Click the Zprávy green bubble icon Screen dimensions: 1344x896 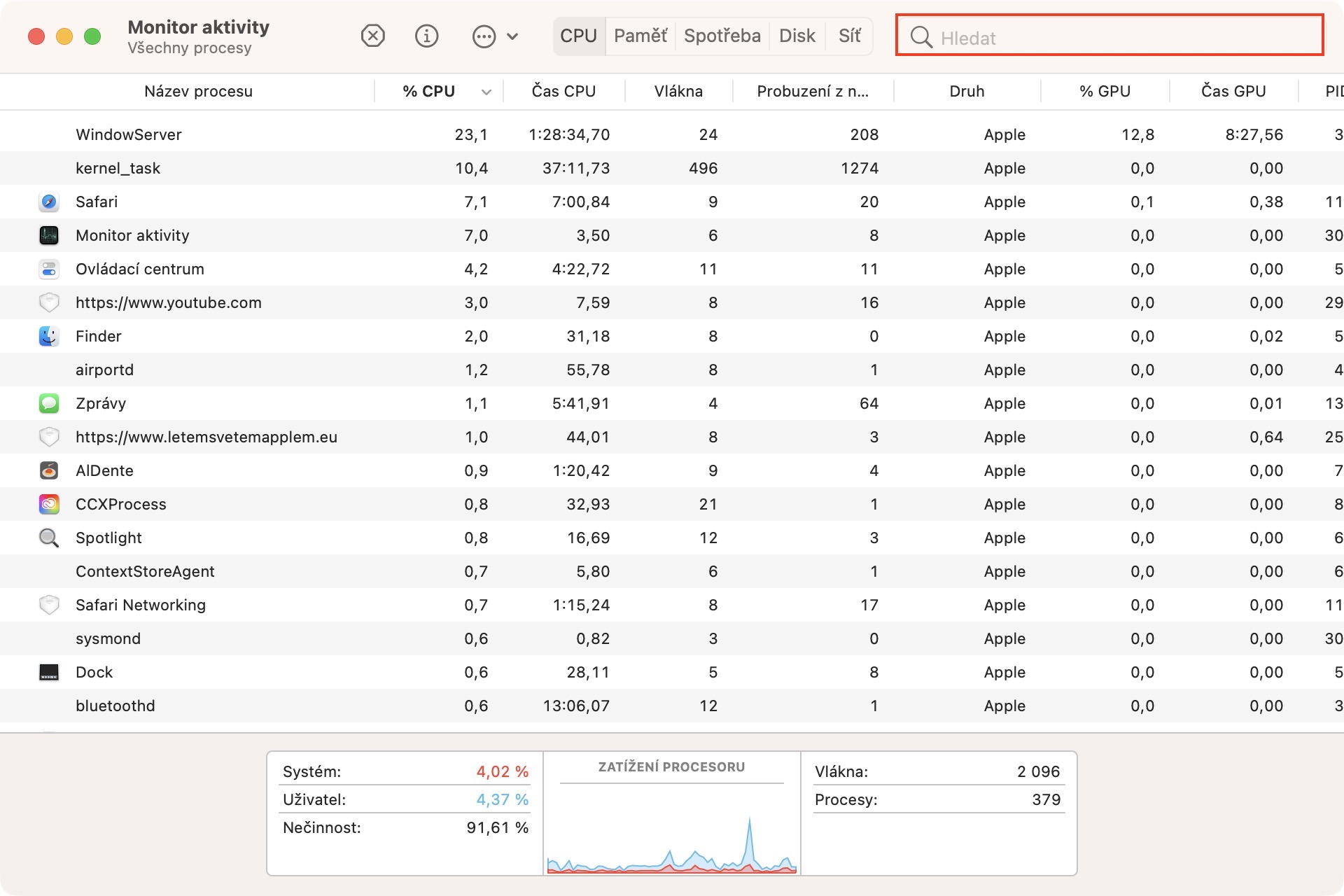(x=48, y=404)
